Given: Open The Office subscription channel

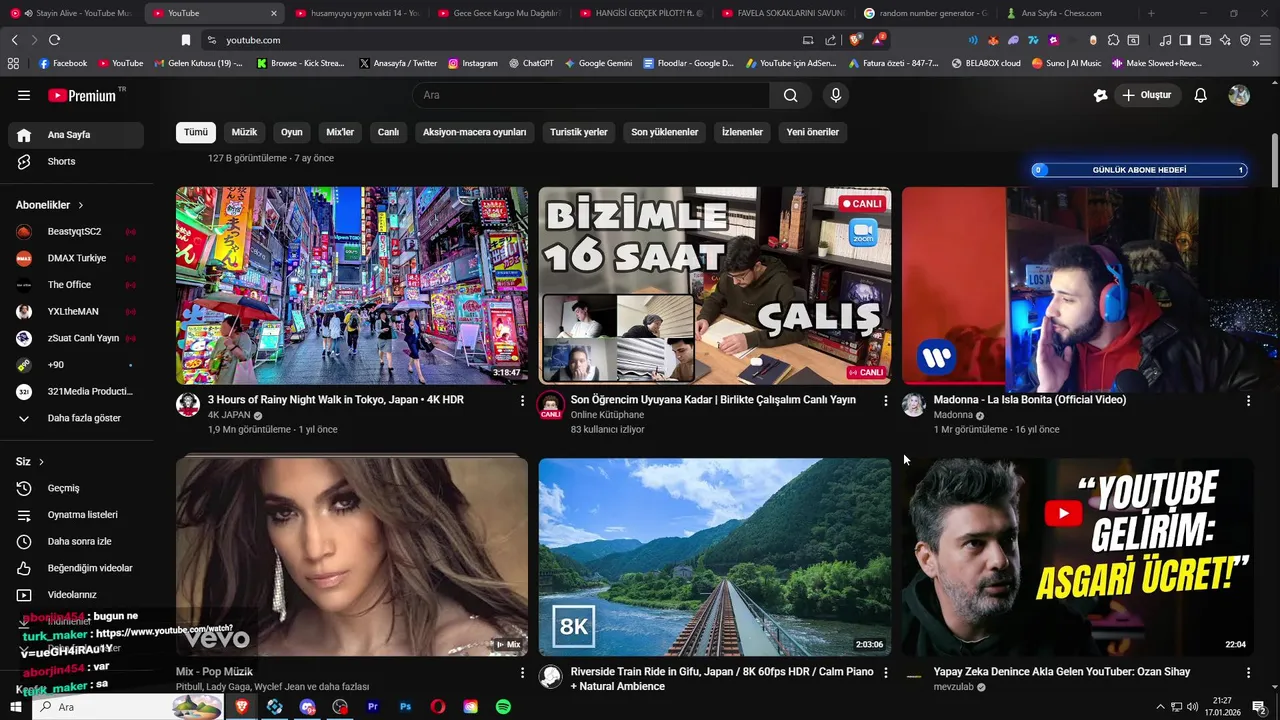Looking at the screenshot, I should pyautogui.click(x=76, y=285).
